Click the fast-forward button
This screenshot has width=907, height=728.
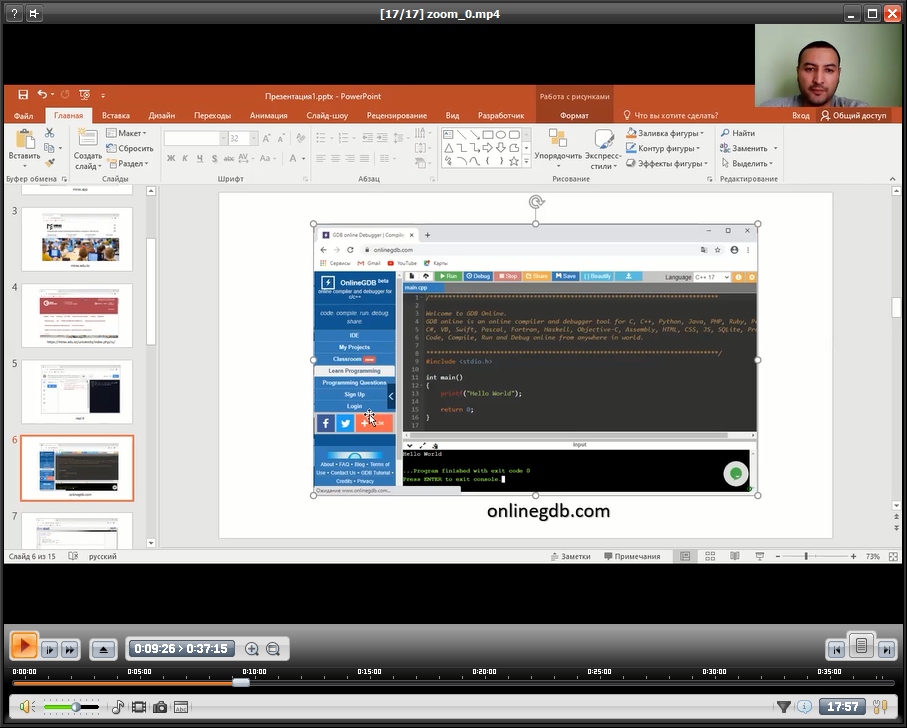pos(70,650)
